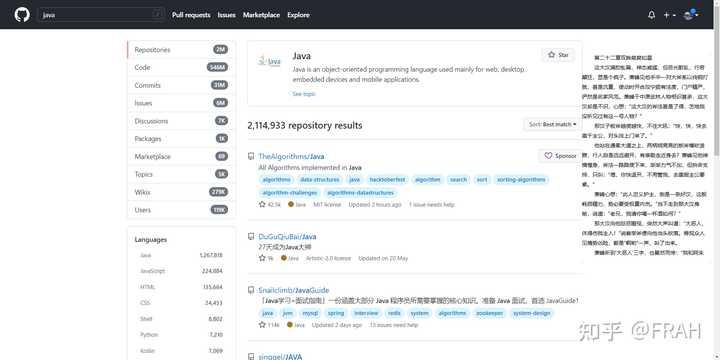720x360 pixels.
Task: Open Pull requests in top navigation
Action: coord(191,15)
